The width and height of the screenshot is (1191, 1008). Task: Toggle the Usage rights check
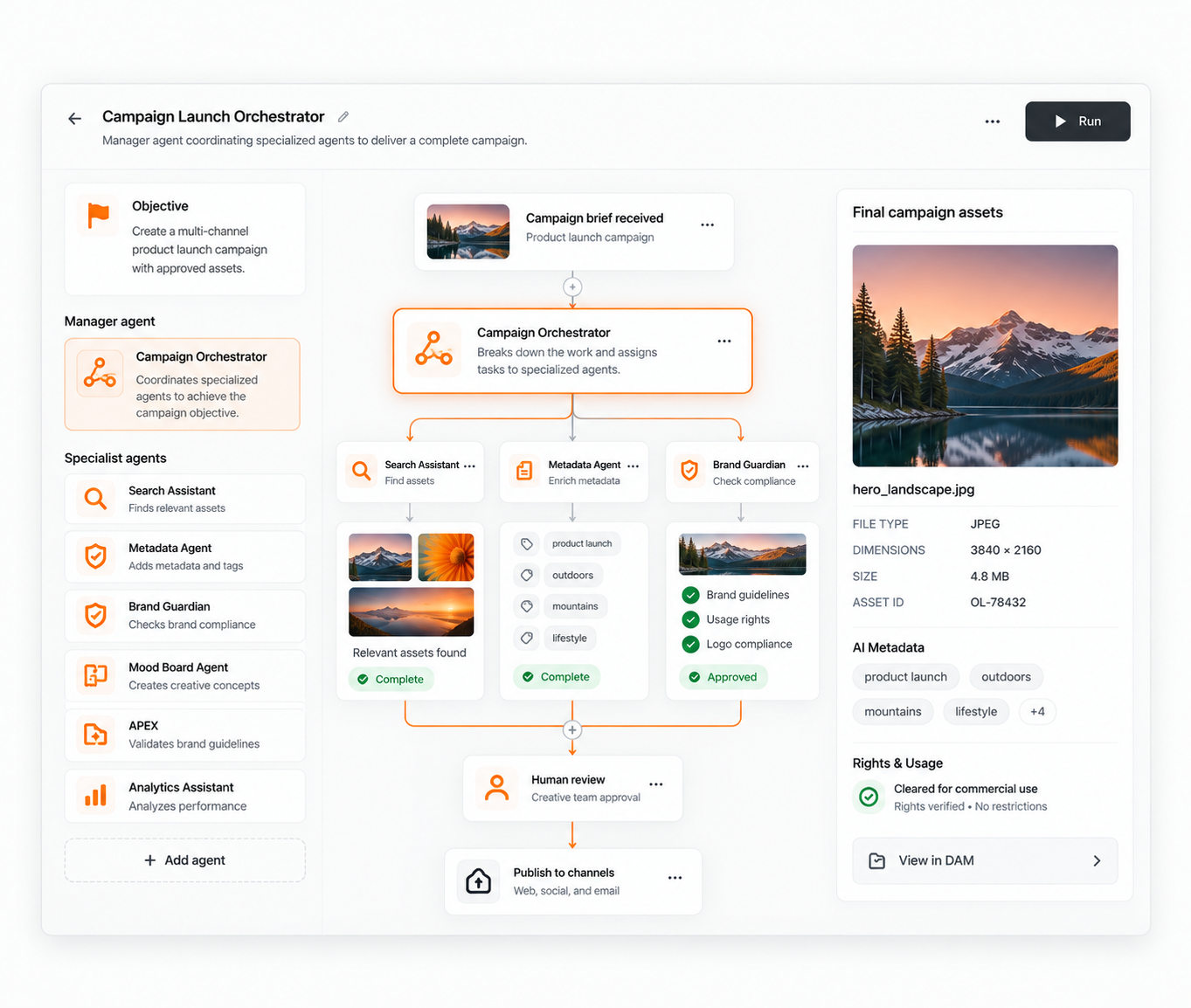[690, 619]
